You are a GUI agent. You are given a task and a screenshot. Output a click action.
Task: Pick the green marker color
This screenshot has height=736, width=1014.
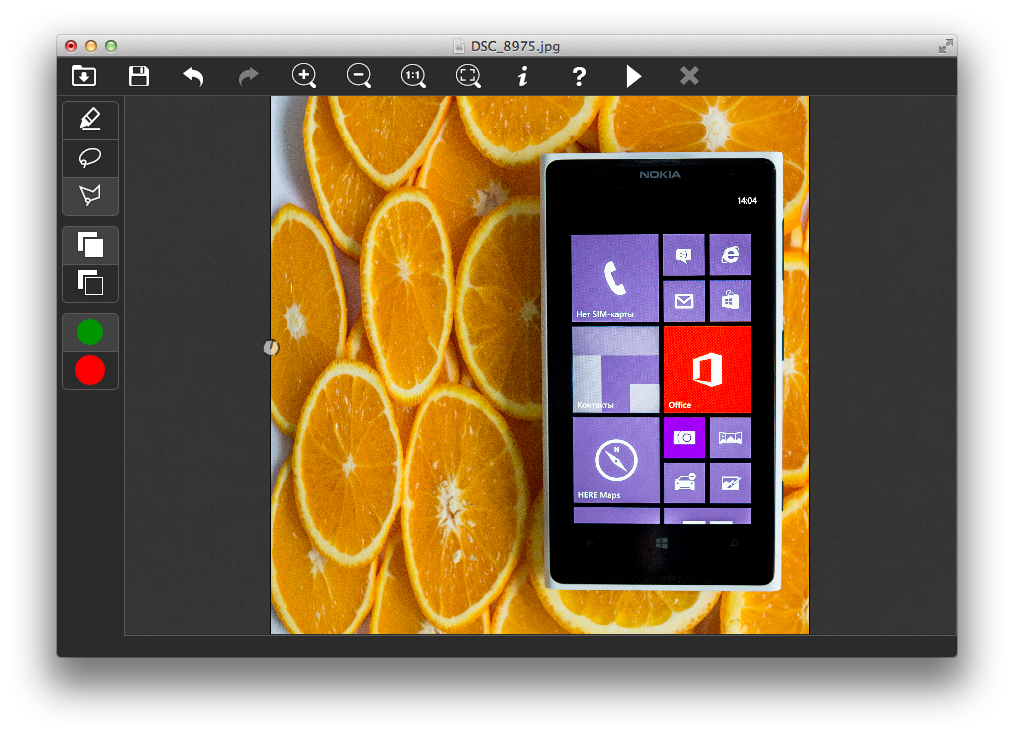[90, 332]
